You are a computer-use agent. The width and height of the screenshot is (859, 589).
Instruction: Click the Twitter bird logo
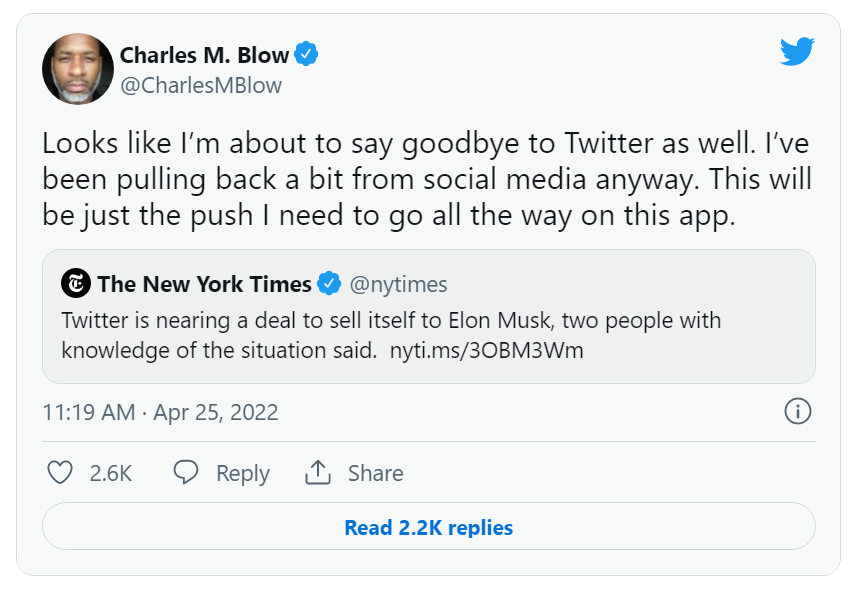[x=797, y=51]
